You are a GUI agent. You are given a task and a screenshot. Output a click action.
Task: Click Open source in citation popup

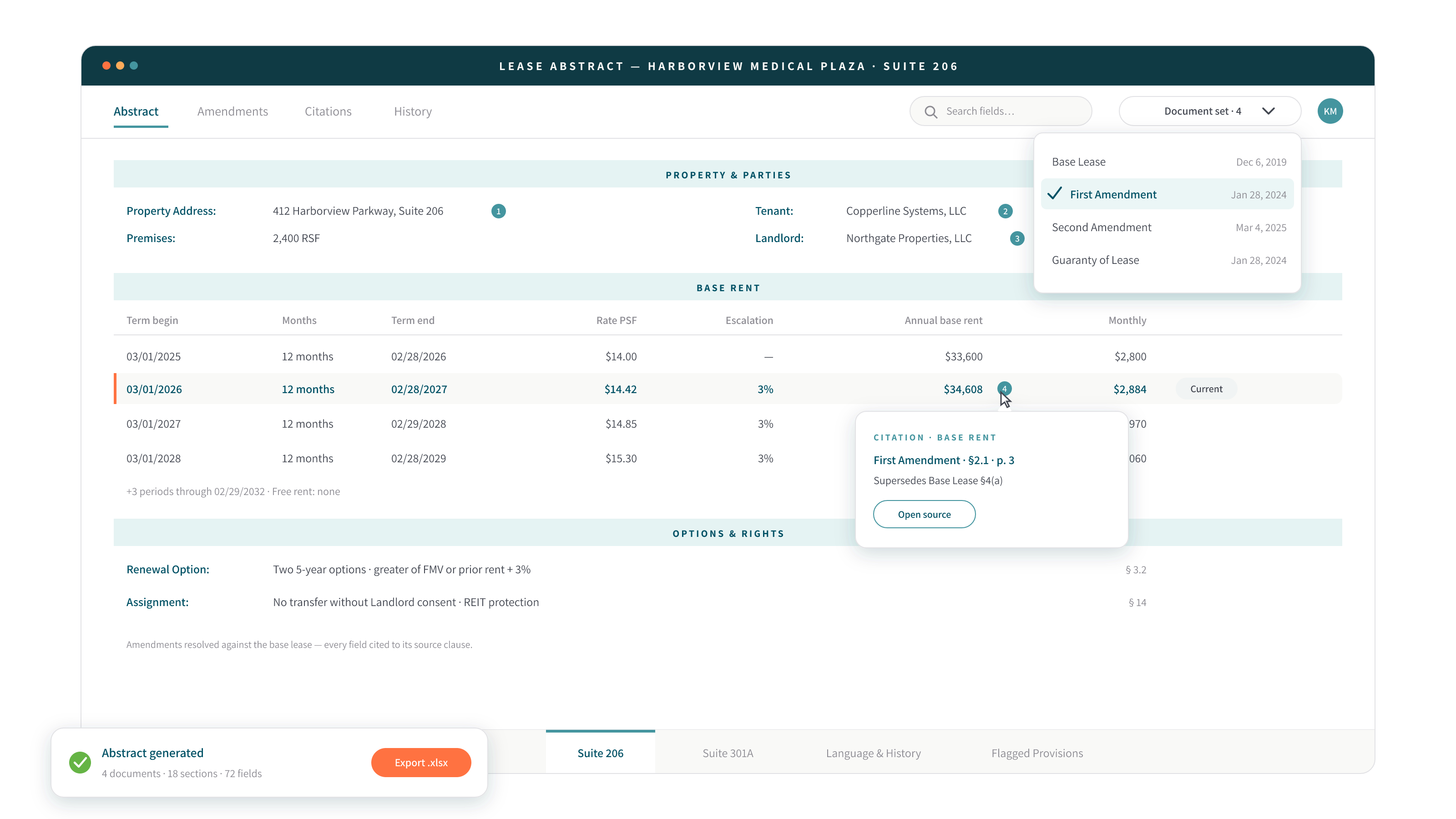tap(924, 514)
